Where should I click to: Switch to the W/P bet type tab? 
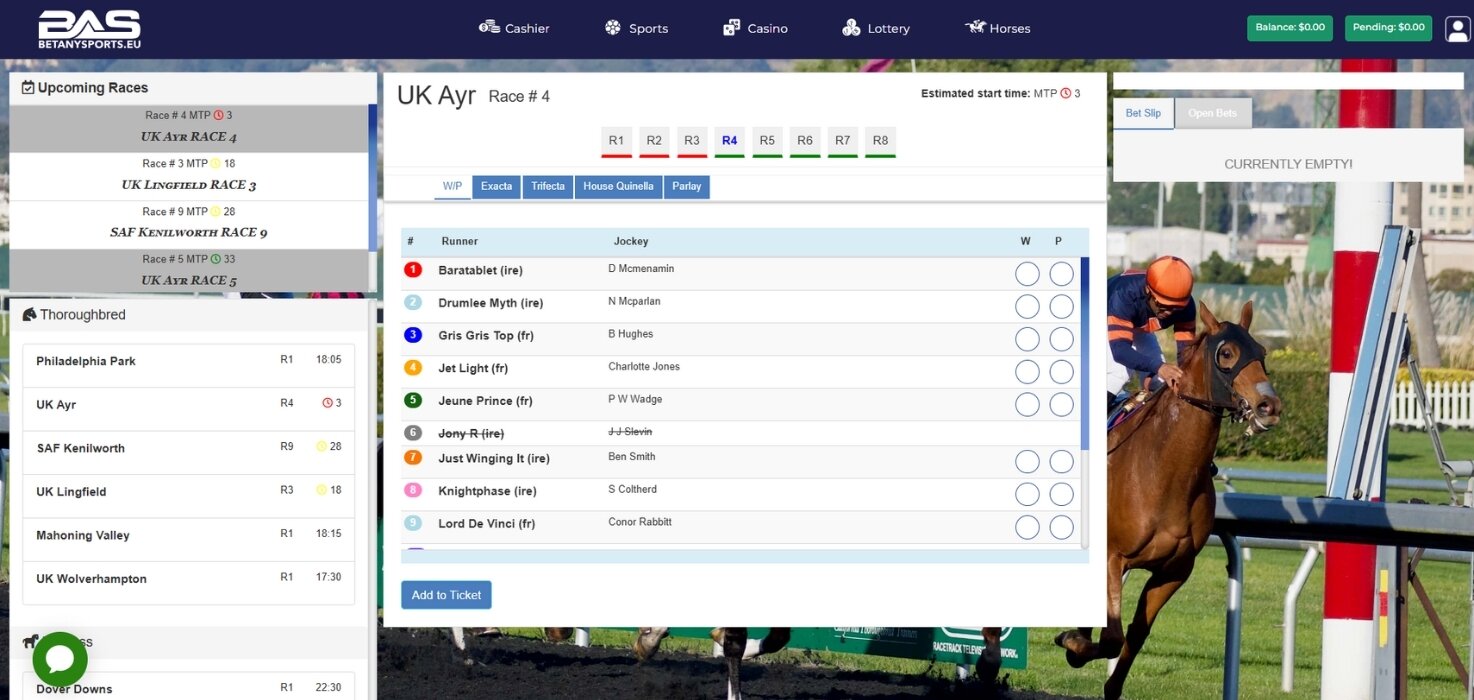[x=453, y=187]
